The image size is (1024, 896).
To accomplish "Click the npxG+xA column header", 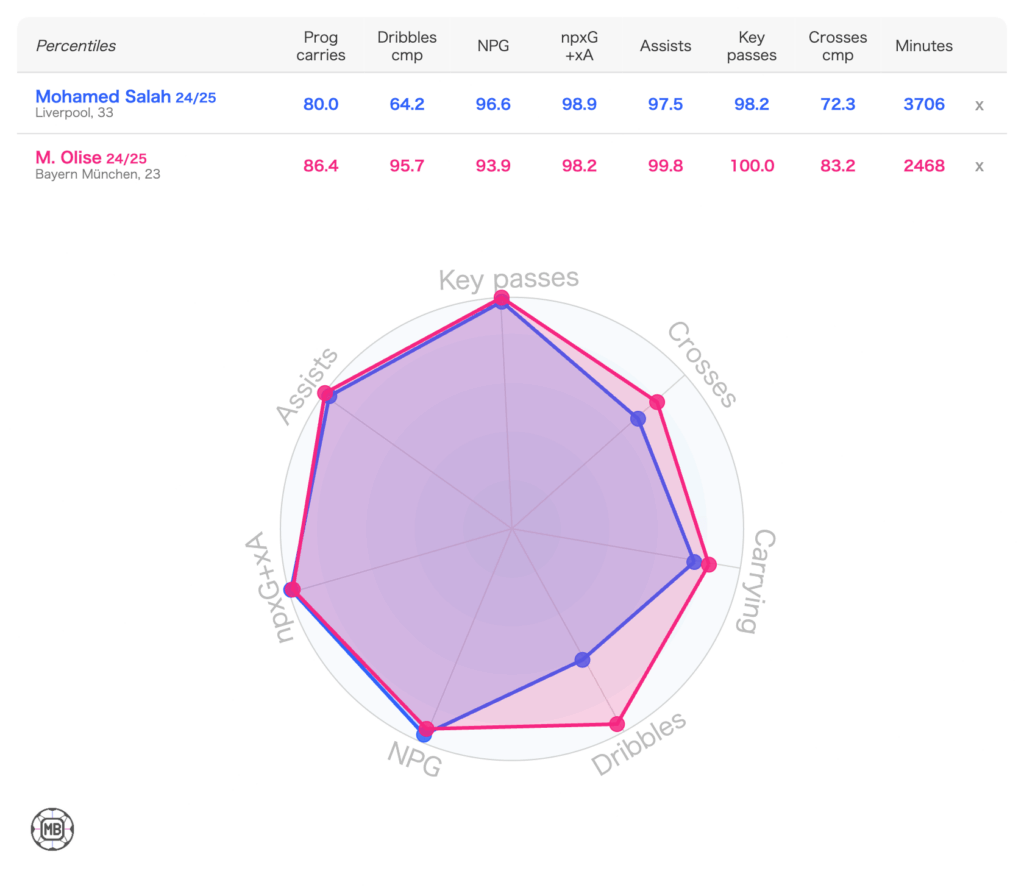I will tap(580, 46).
